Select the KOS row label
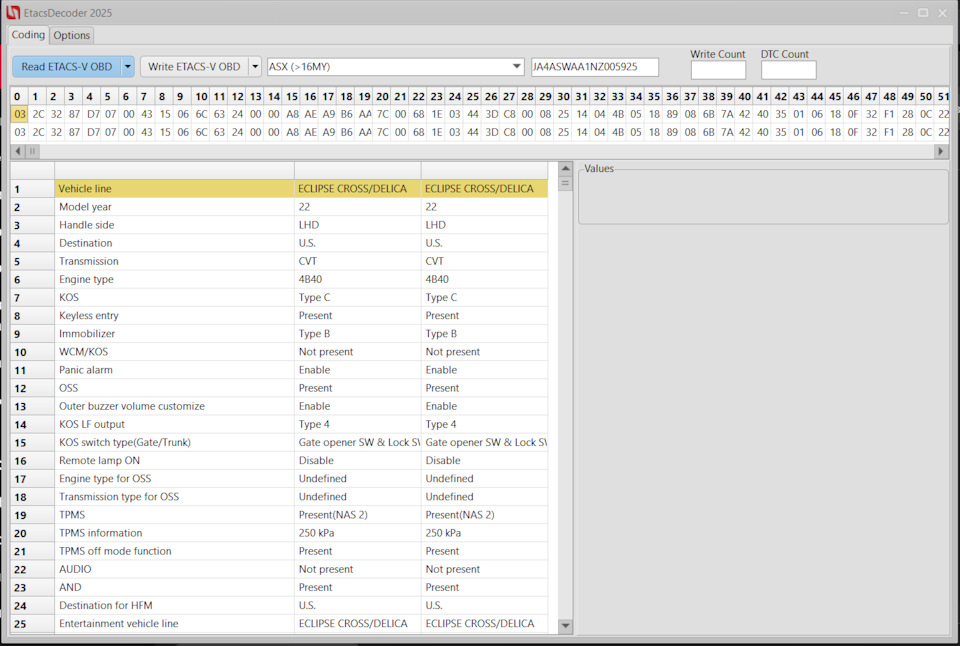960x646 pixels. click(x=69, y=297)
